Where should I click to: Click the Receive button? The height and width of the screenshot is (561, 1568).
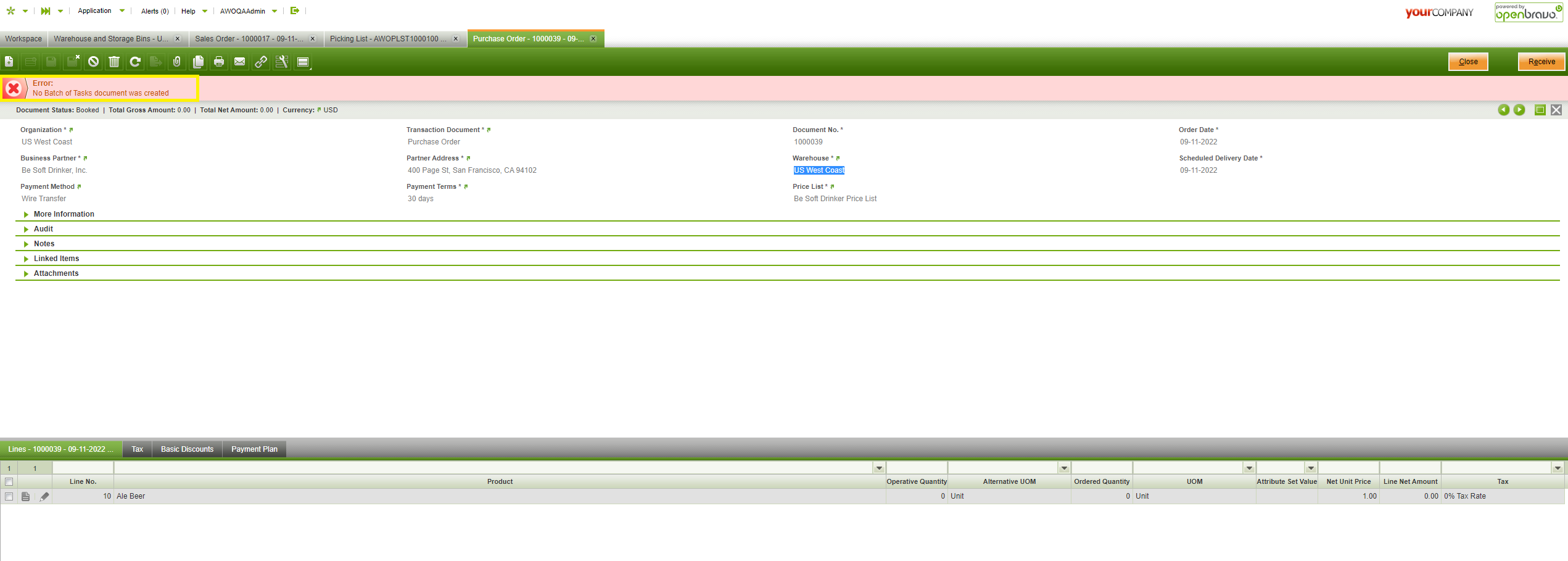point(1541,62)
